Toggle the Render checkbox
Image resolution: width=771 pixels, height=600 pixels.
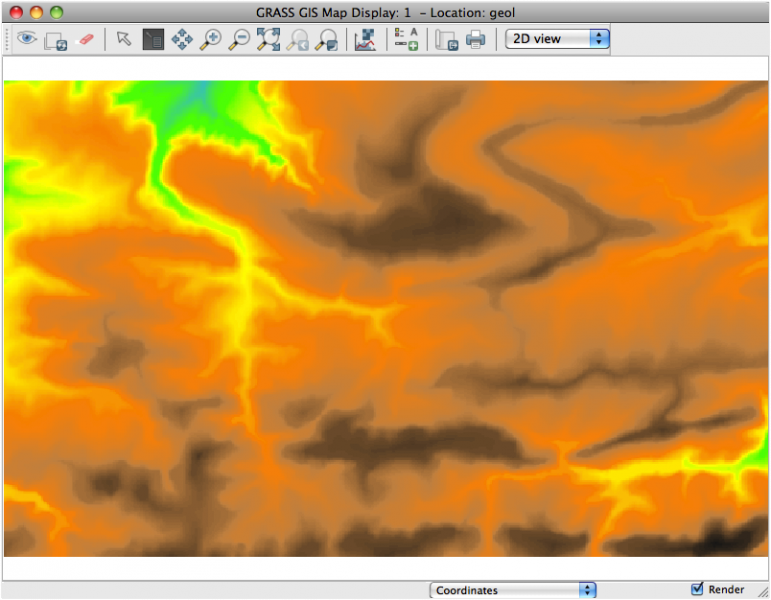tap(697, 589)
